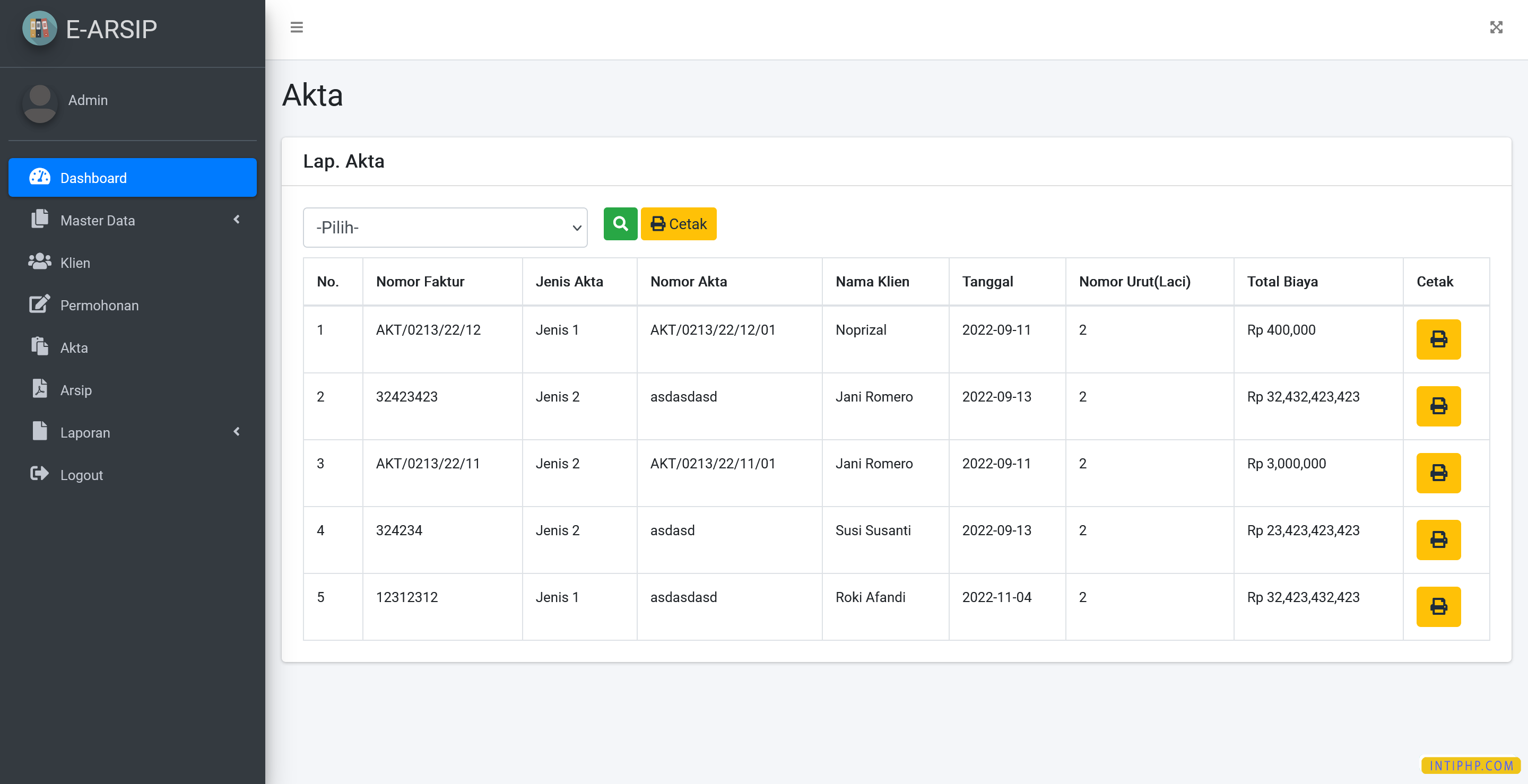Toggle fullscreen with the expand arrows icon
1528x784 pixels.
click(1496, 27)
